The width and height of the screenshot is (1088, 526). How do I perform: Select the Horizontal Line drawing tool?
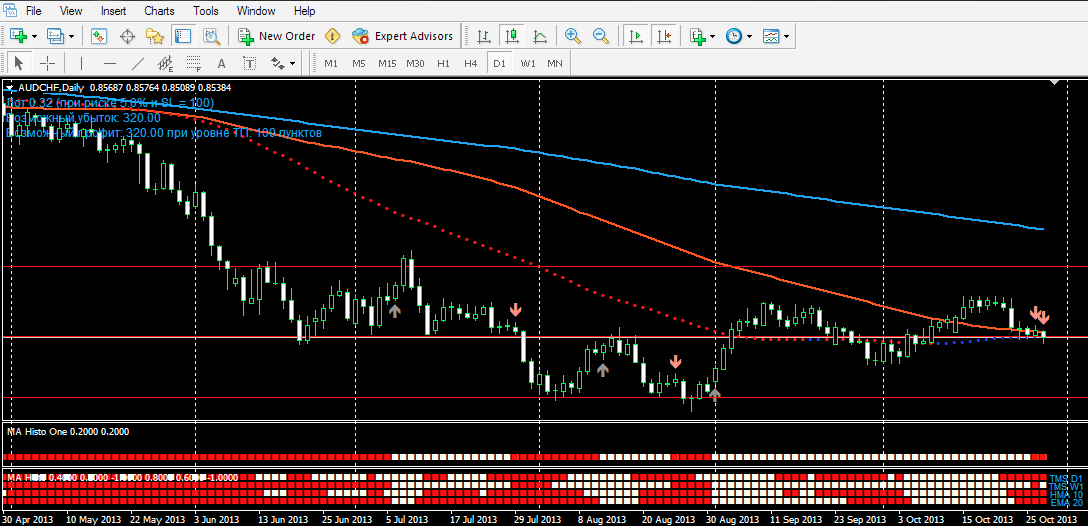coord(110,63)
